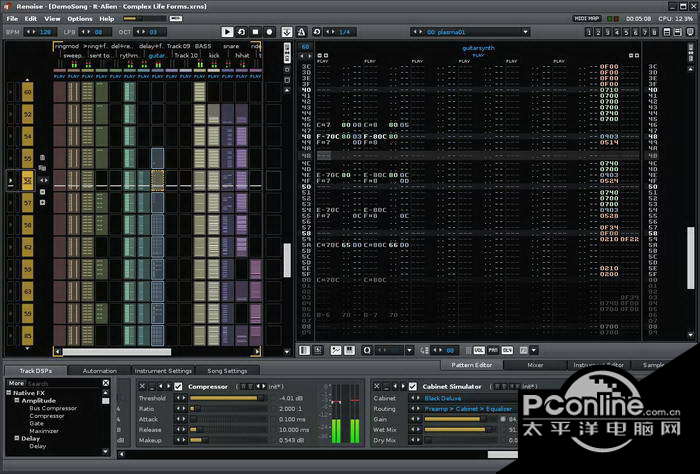700x474 pixels.
Task: Toggle the Cabinet Simulator enable checkbox
Action: coord(413,386)
